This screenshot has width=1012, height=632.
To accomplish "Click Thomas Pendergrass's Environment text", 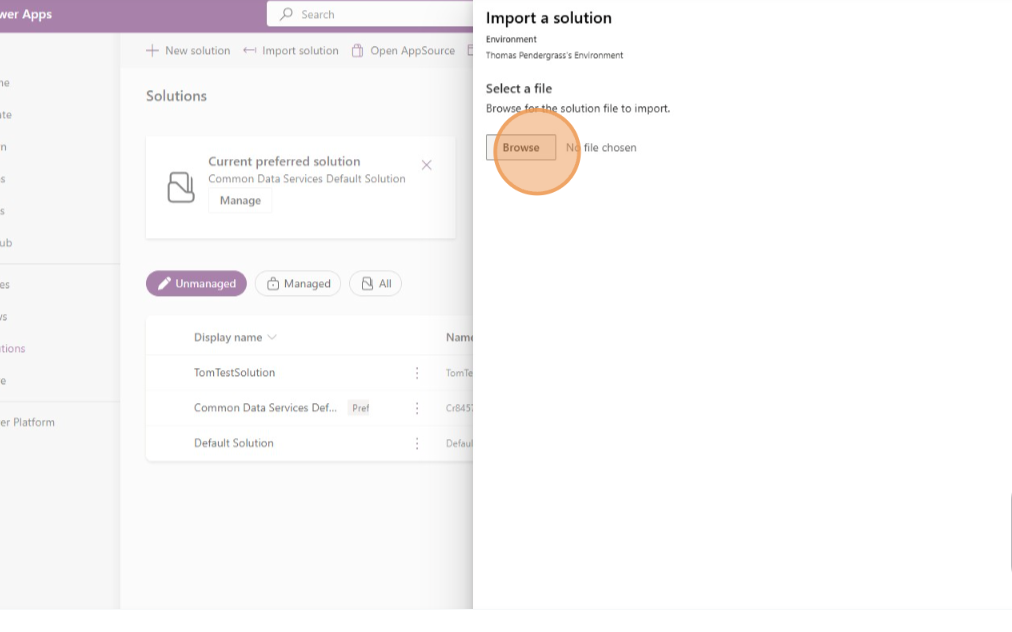I will (554, 56).
